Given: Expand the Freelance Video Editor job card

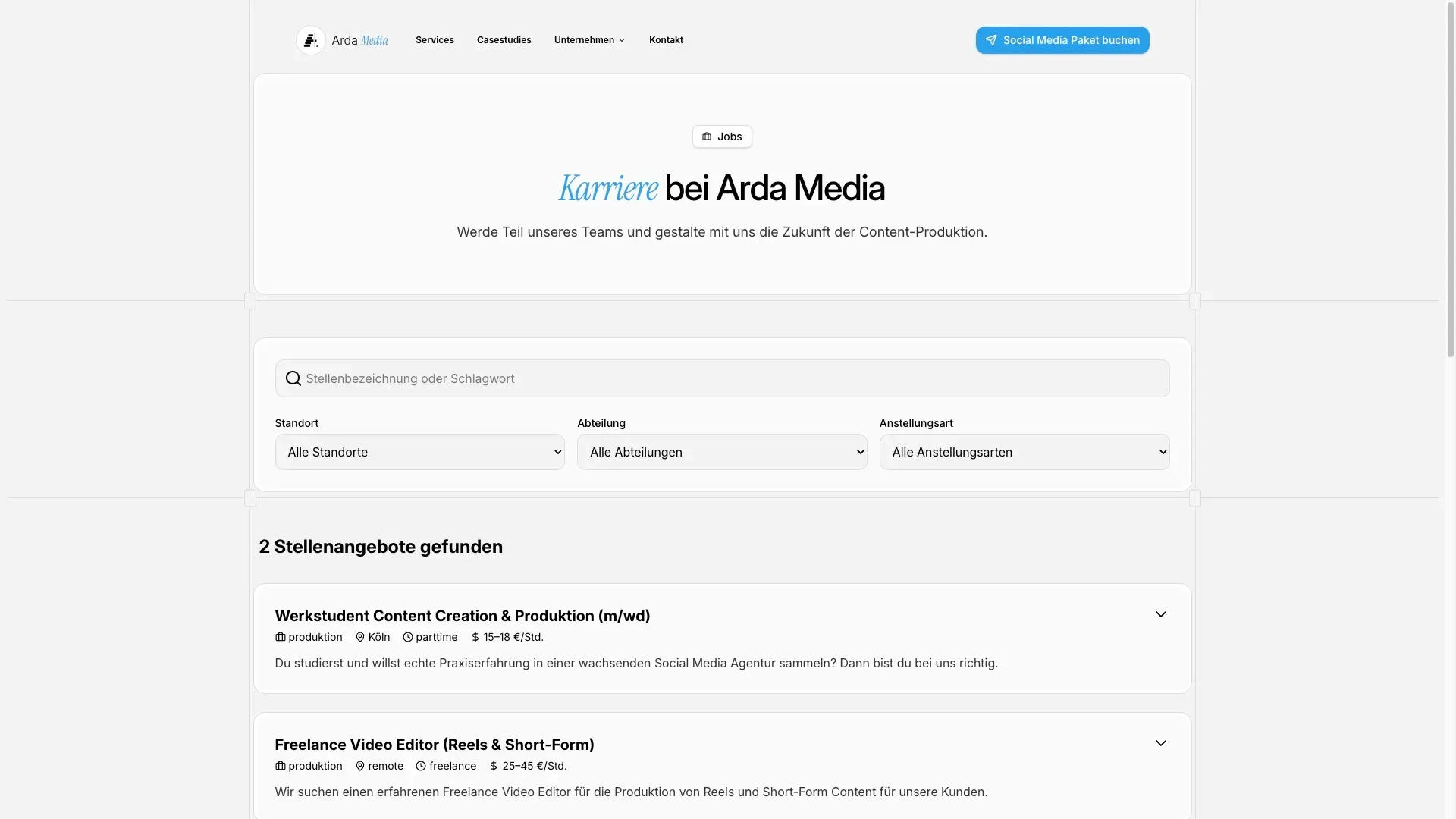Looking at the screenshot, I should click(1161, 743).
